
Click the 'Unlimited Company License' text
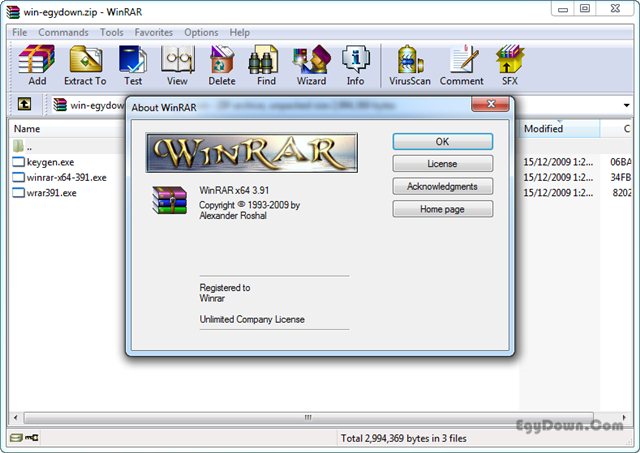[x=252, y=319]
